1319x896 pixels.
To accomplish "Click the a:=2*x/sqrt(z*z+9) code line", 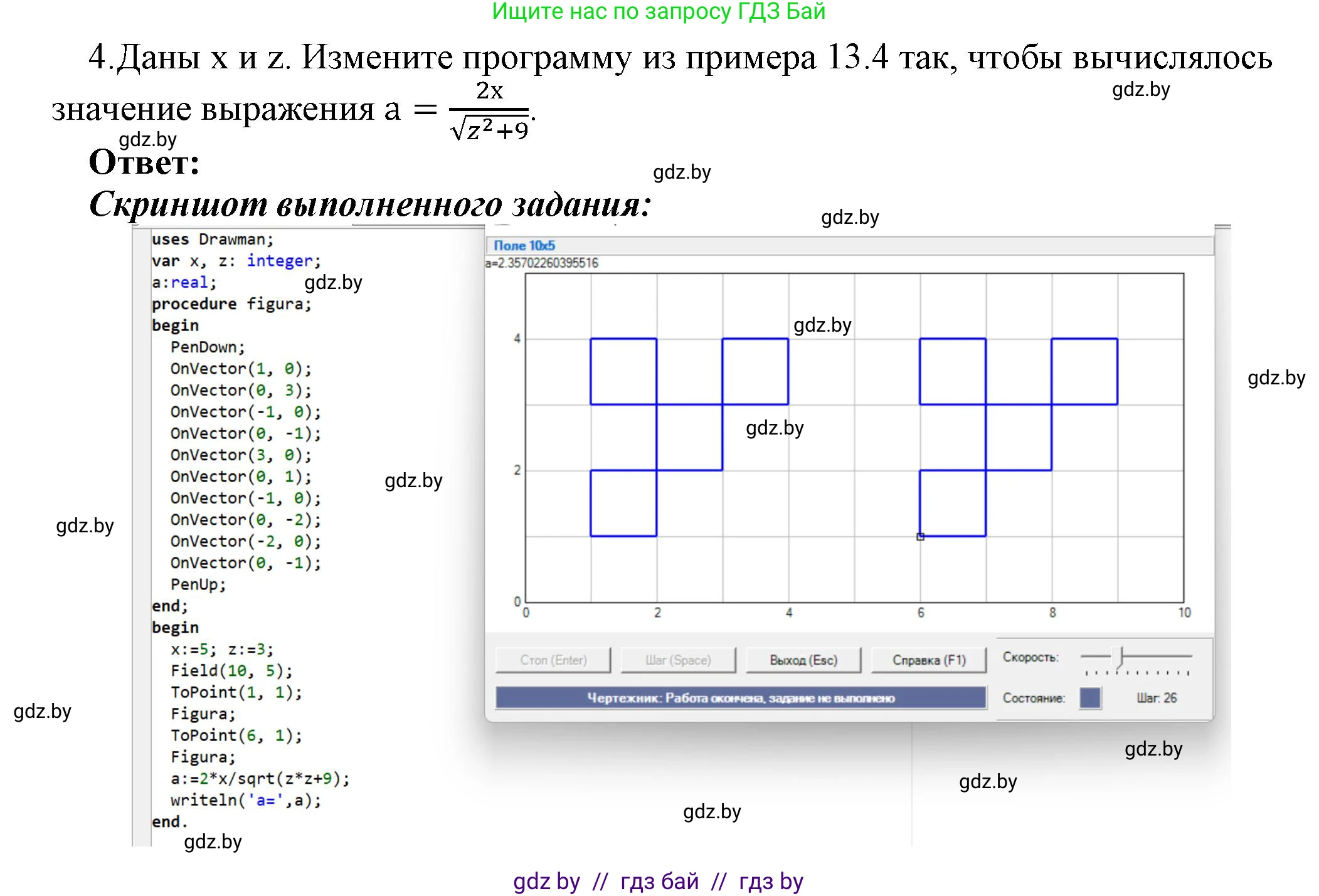I will click(260, 779).
